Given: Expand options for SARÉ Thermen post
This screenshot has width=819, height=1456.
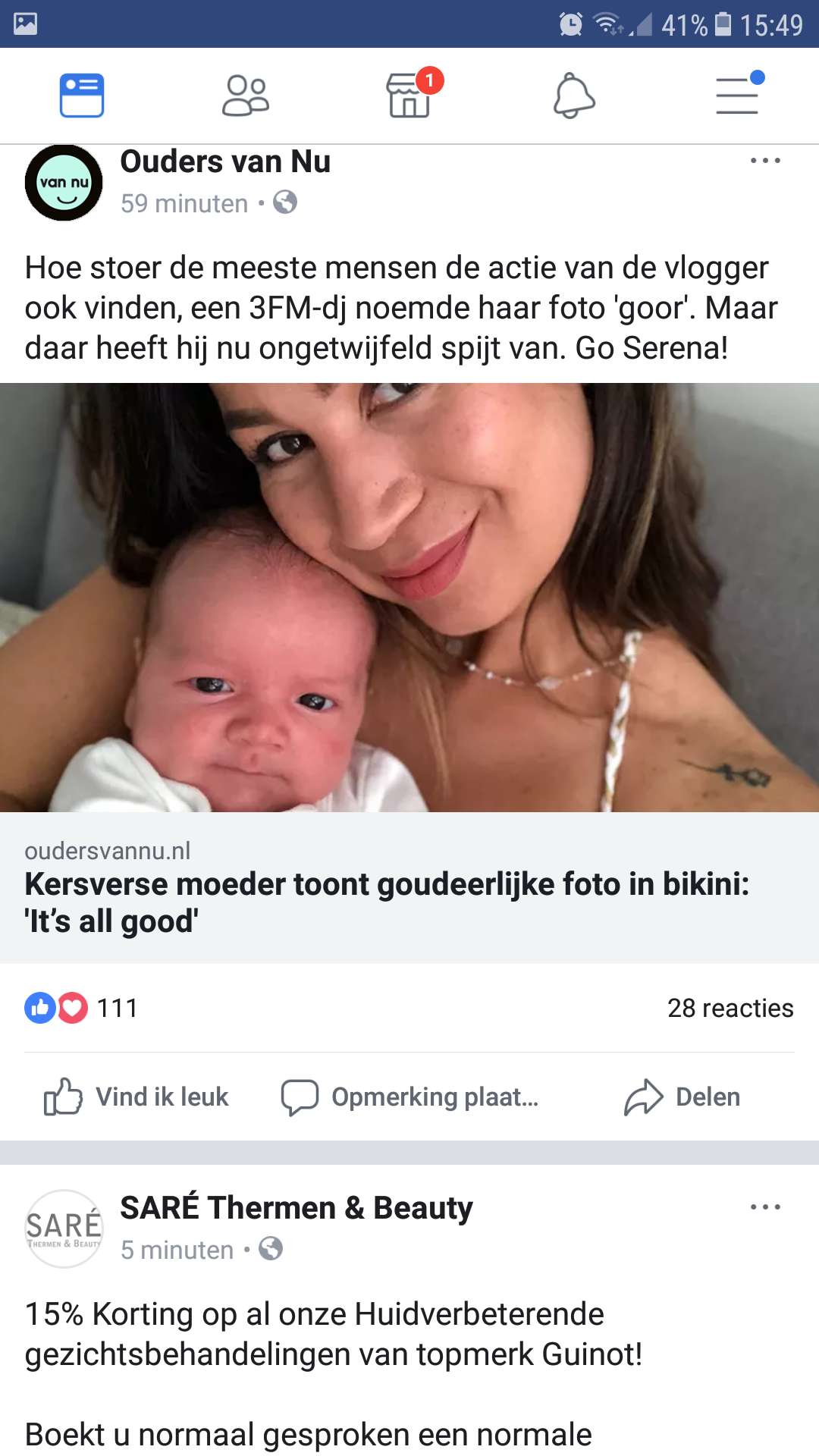Looking at the screenshot, I should tap(765, 1207).
